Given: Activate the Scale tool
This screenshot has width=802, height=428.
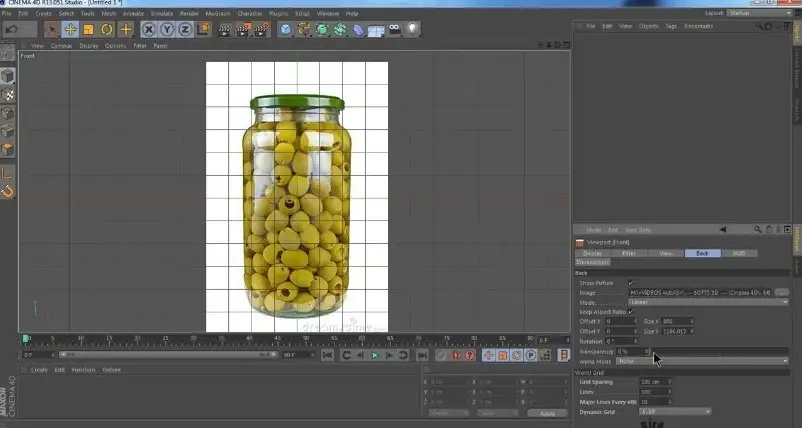Looking at the screenshot, I should click(x=88, y=29).
